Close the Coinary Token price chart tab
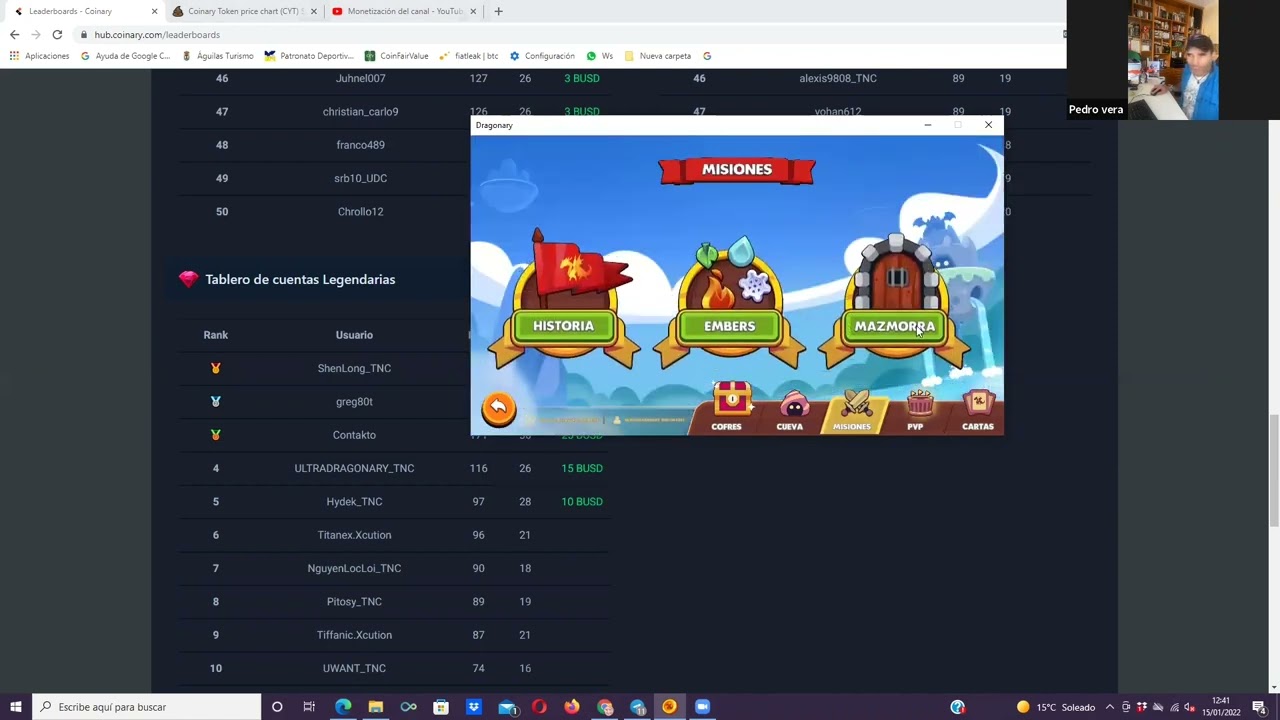Image resolution: width=1280 pixels, height=720 pixels. [314, 11]
